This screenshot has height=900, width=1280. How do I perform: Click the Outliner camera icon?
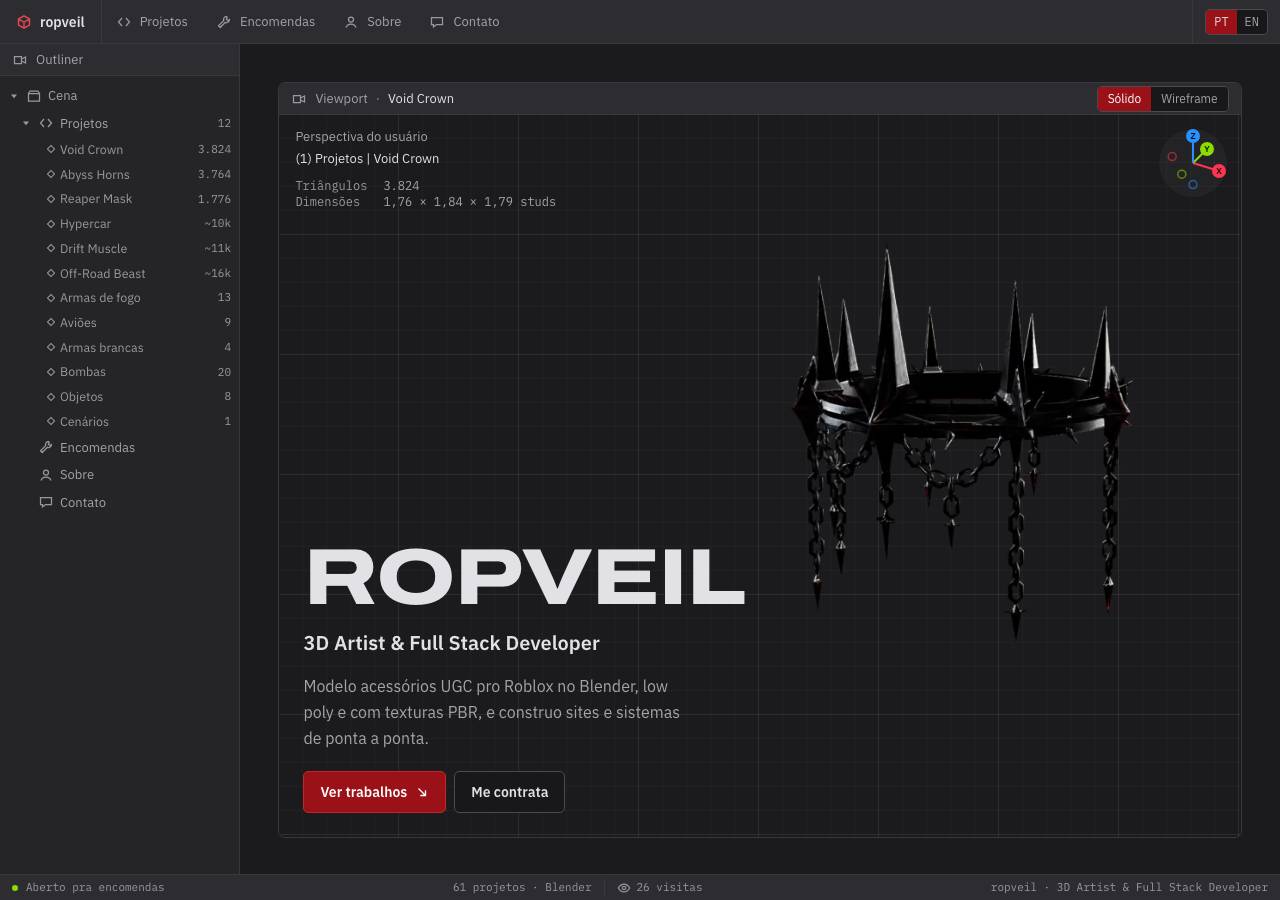(19, 60)
